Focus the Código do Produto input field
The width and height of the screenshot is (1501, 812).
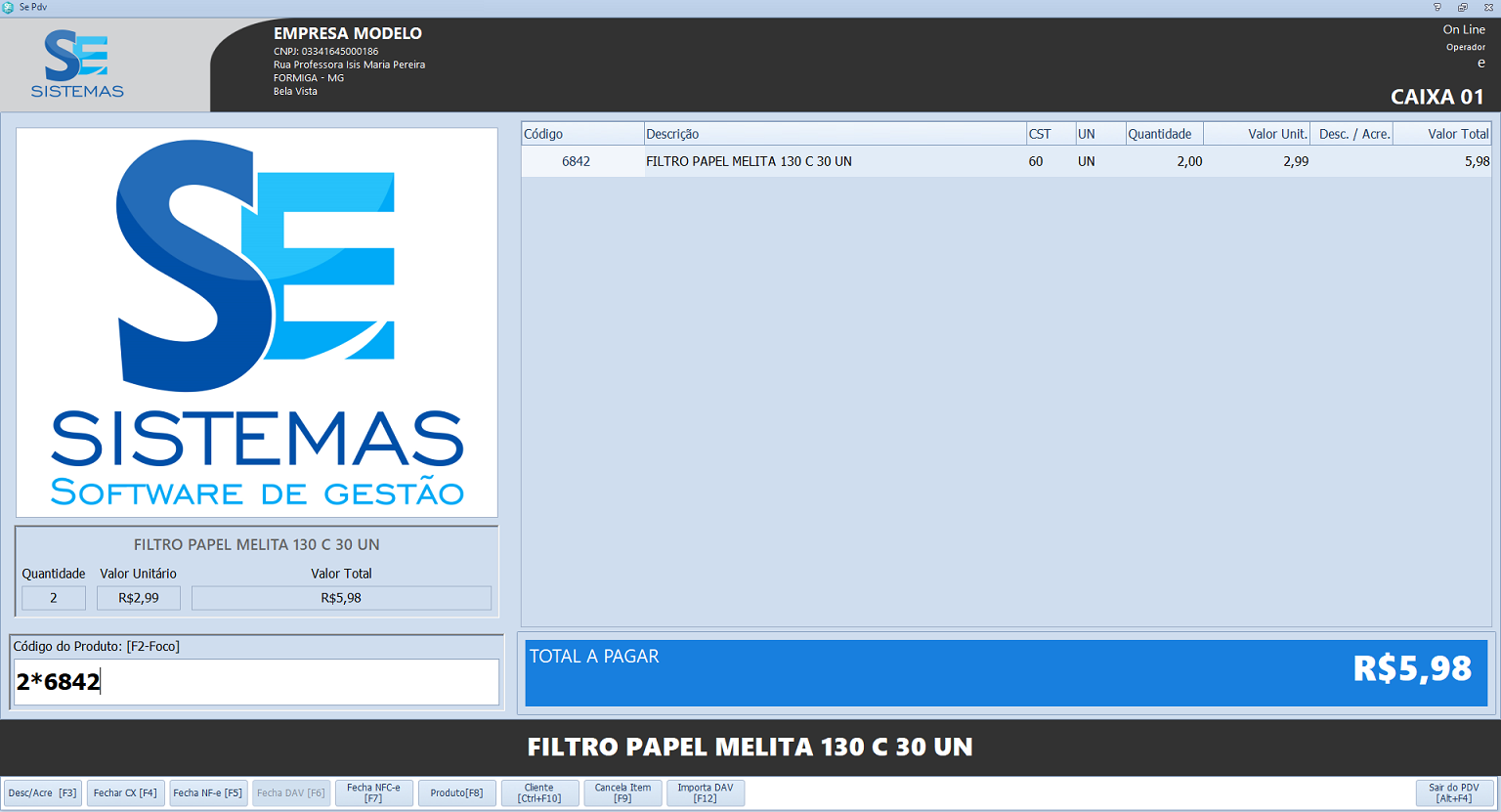point(256,682)
